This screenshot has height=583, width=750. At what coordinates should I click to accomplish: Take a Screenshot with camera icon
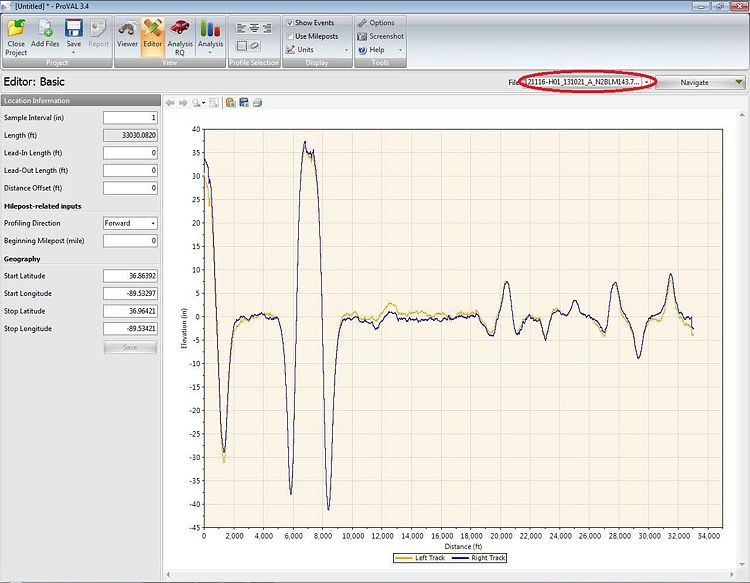point(362,36)
